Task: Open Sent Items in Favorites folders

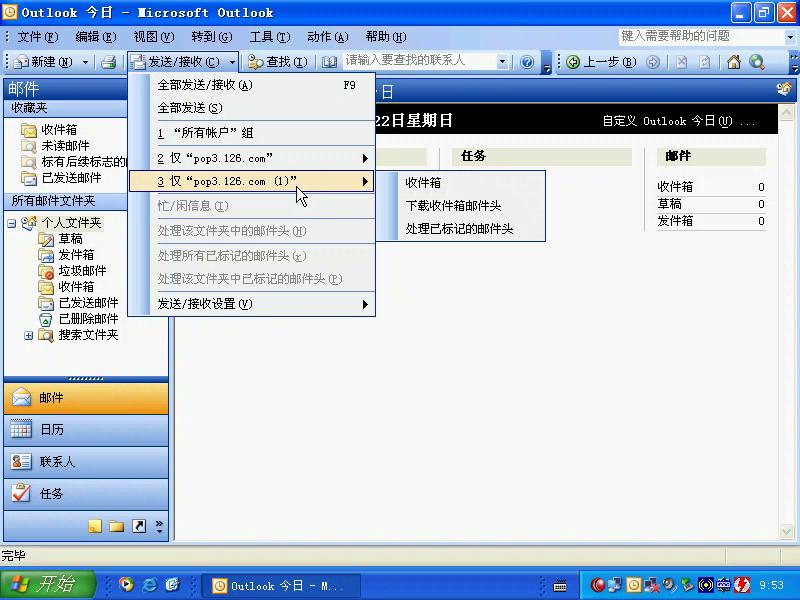Action: (x=61, y=178)
